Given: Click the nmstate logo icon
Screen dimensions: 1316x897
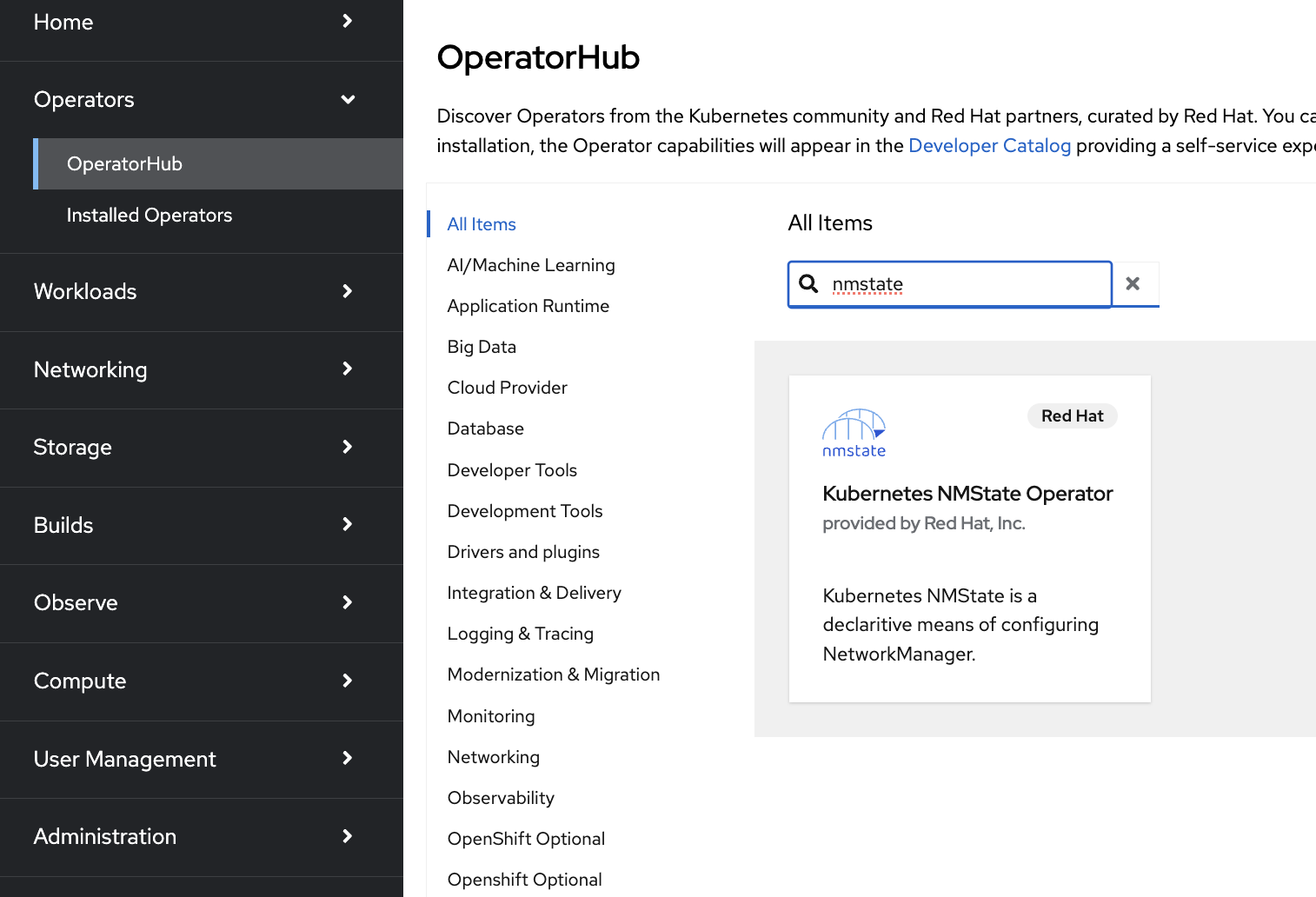Looking at the screenshot, I should point(854,433).
